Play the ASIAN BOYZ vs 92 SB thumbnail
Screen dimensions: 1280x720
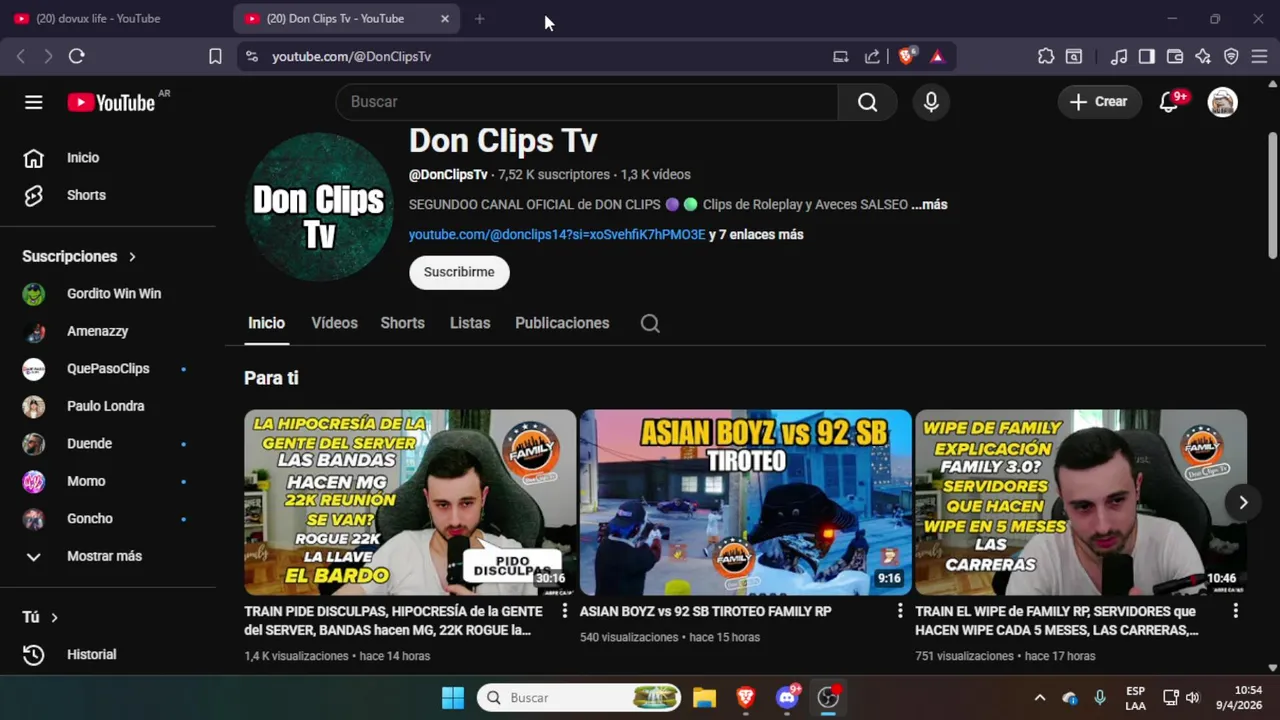[x=746, y=503]
